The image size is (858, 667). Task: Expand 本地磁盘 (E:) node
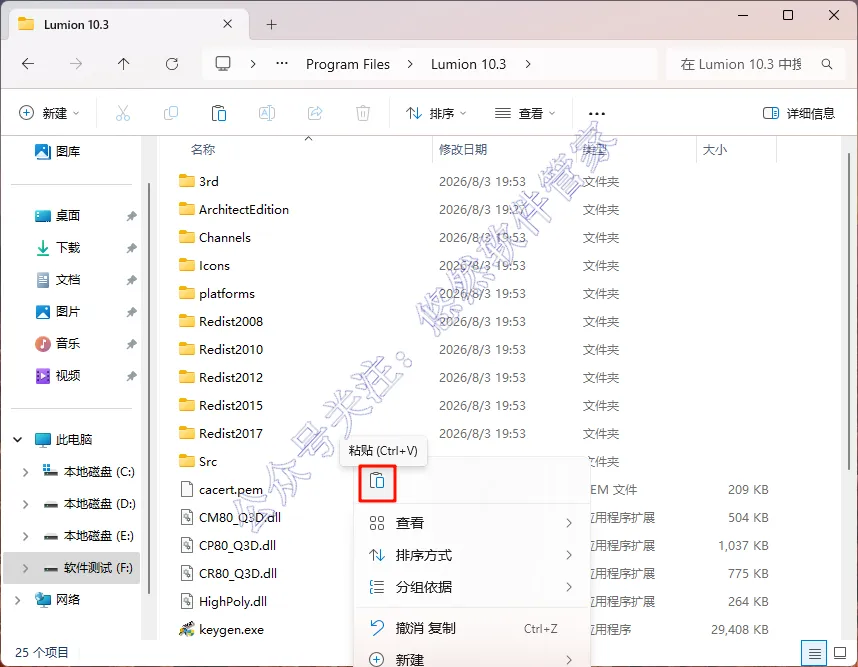[25, 536]
